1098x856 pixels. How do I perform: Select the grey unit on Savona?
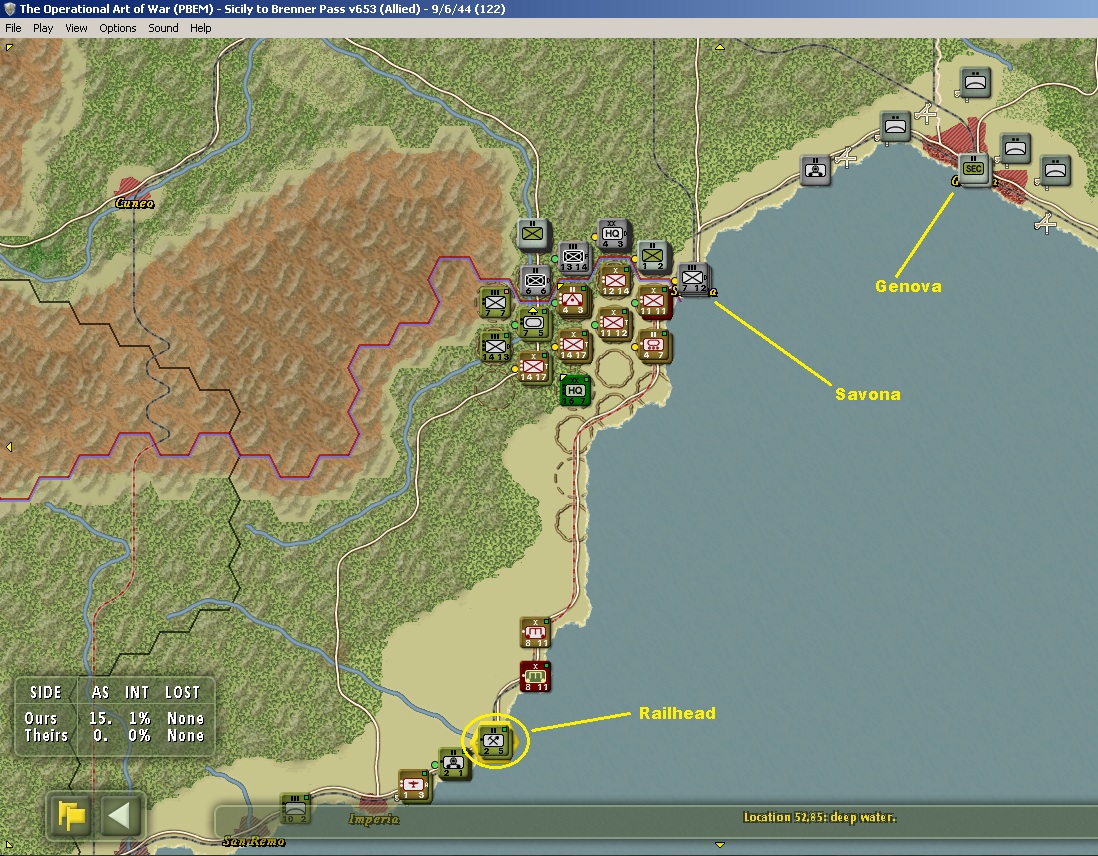(693, 279)
